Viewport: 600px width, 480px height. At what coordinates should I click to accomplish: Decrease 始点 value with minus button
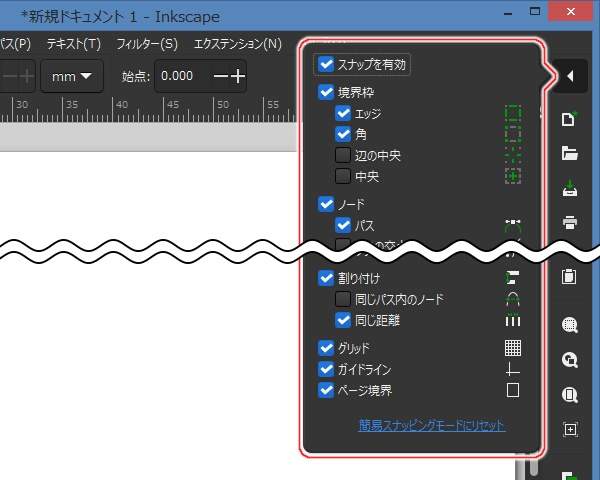[221, 76]
